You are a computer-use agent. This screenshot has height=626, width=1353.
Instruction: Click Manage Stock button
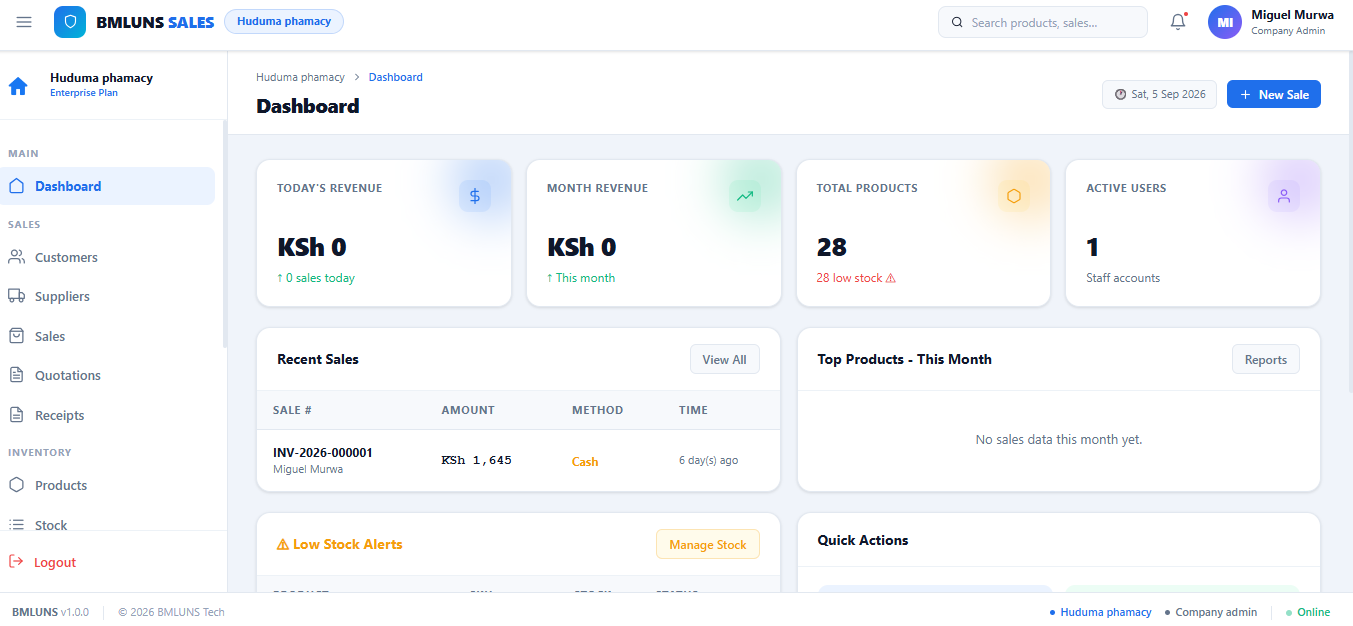[x=708, y=544]
